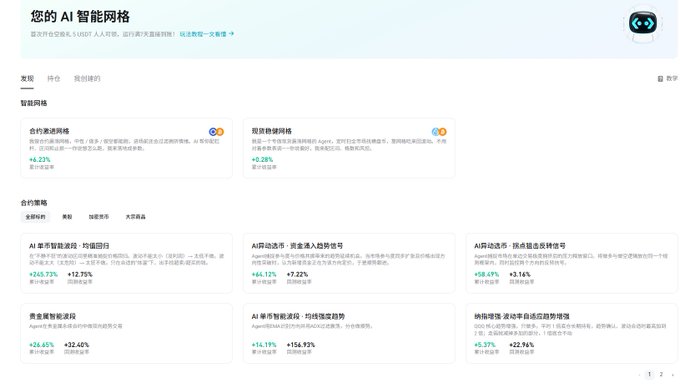This screenshot has height=388, width=680.
Task: Click the 合约策略 section heading
Action: [x=34, y=203]
